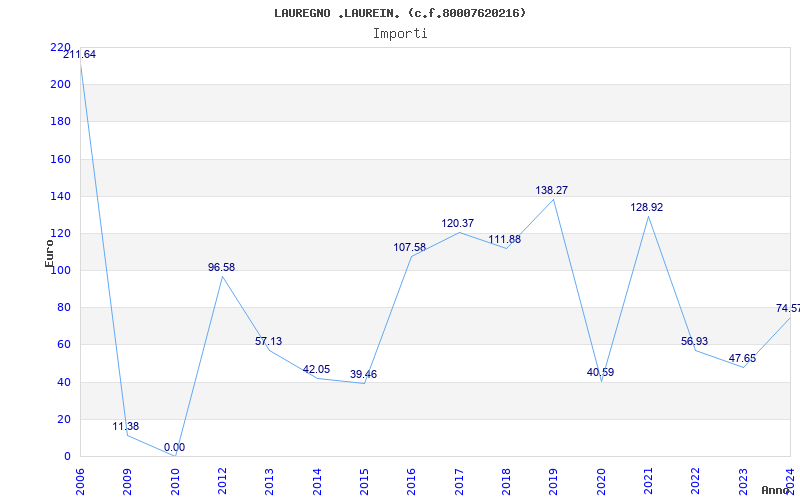Click the 40.59 data label
The image size is (800, 500).
coord(601,372)
